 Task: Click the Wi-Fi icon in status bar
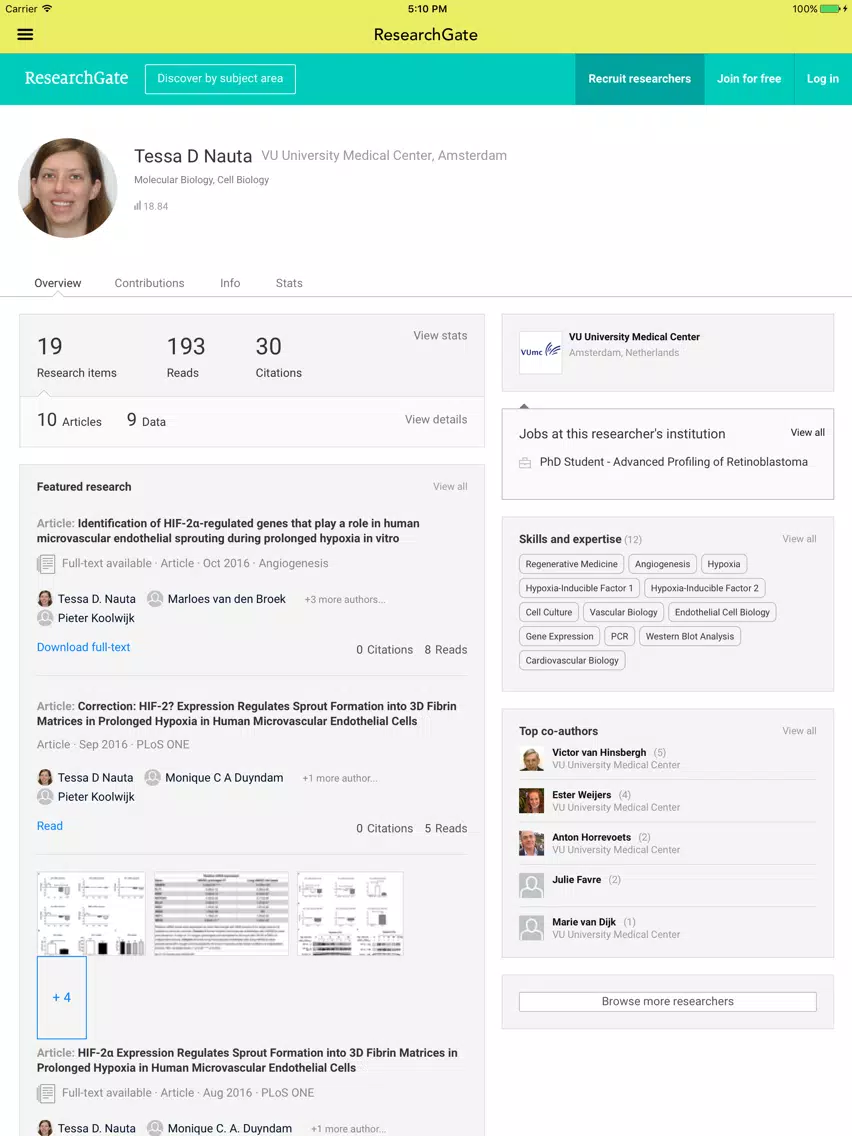(47, 9)
